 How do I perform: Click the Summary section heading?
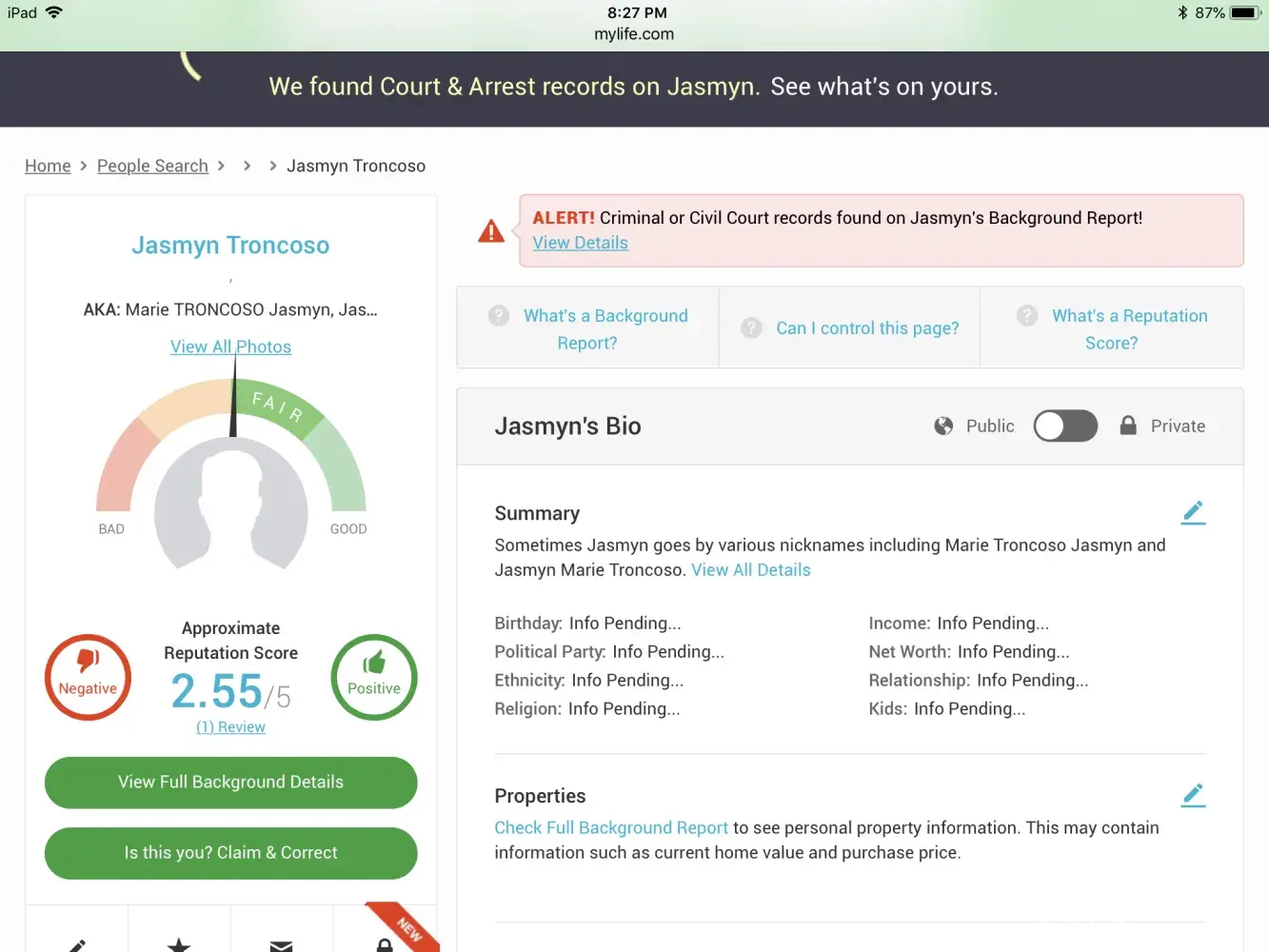click(x=537, y=513)
